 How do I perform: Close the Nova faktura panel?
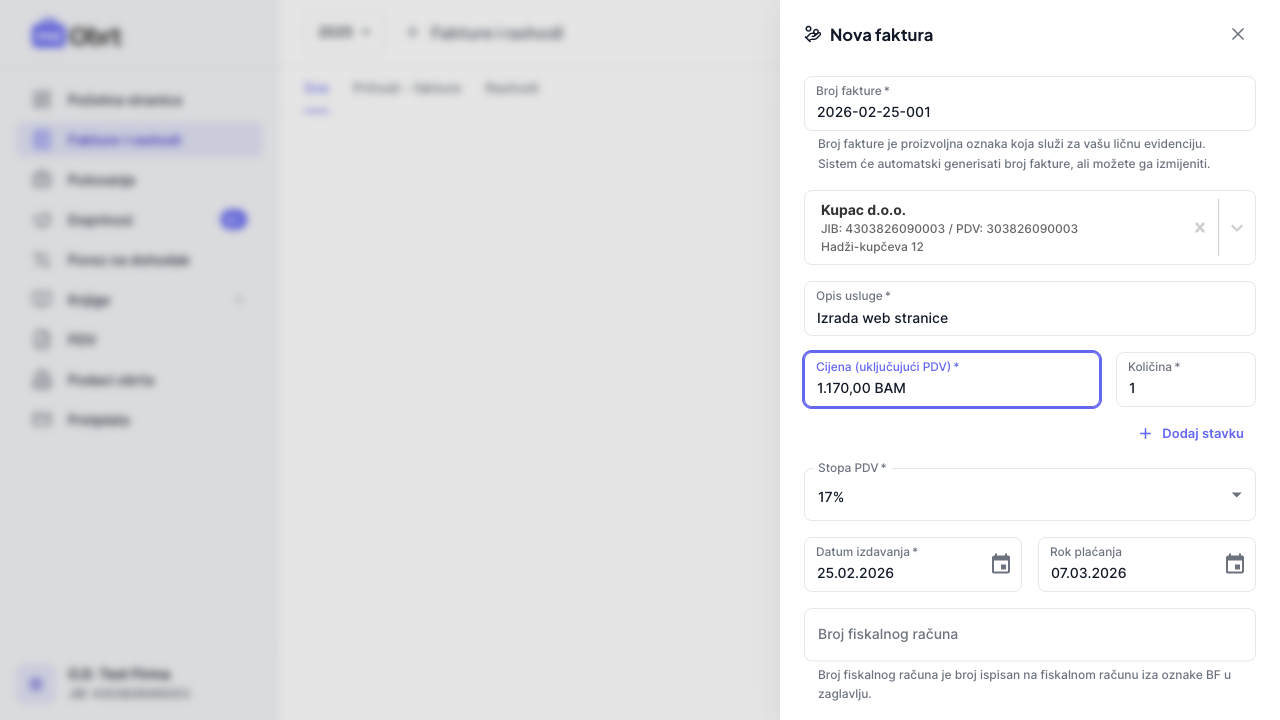pyautogui.click(x=1237, y=34)
